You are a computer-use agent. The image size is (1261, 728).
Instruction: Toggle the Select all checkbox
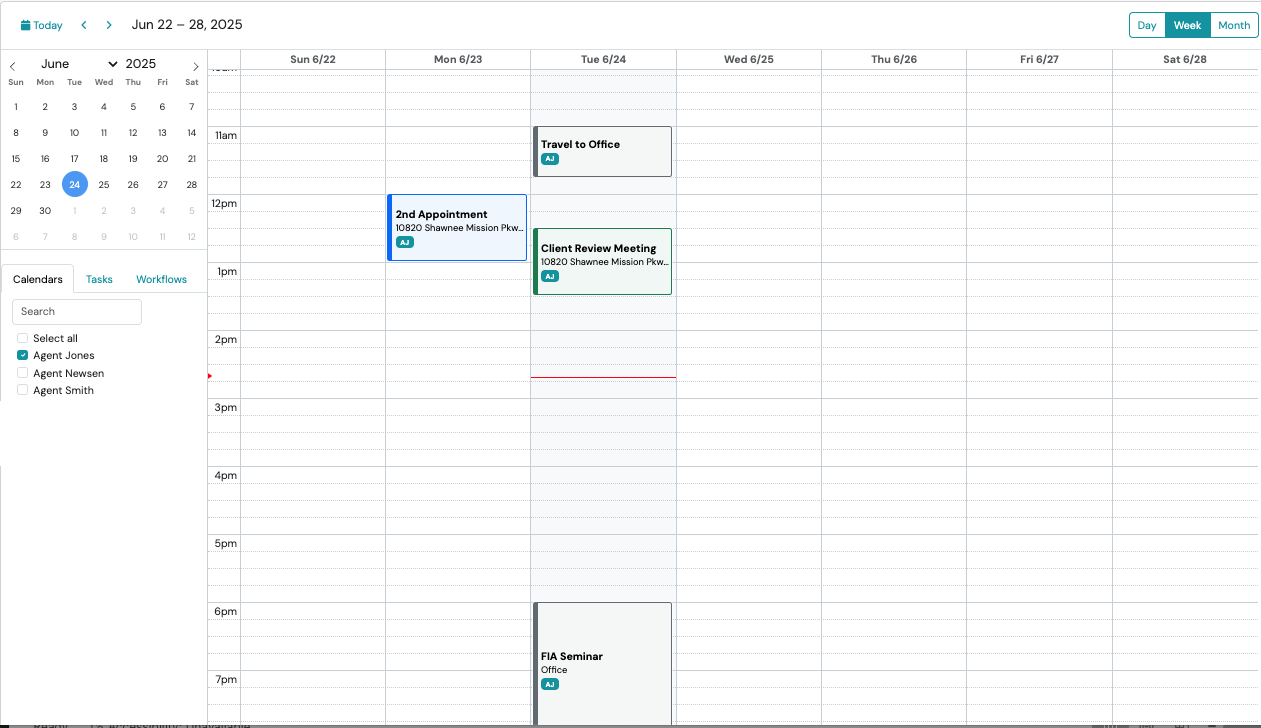pos(23,338)
